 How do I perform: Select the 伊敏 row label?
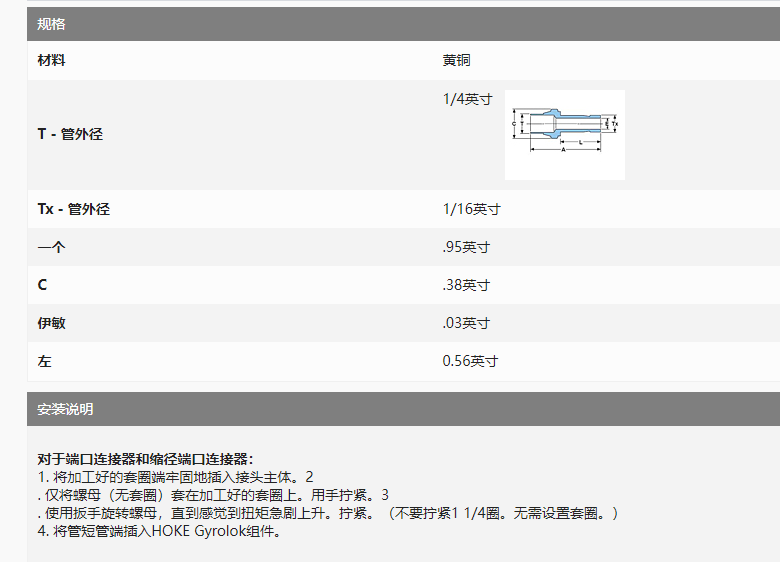click(x=52, y=323)
